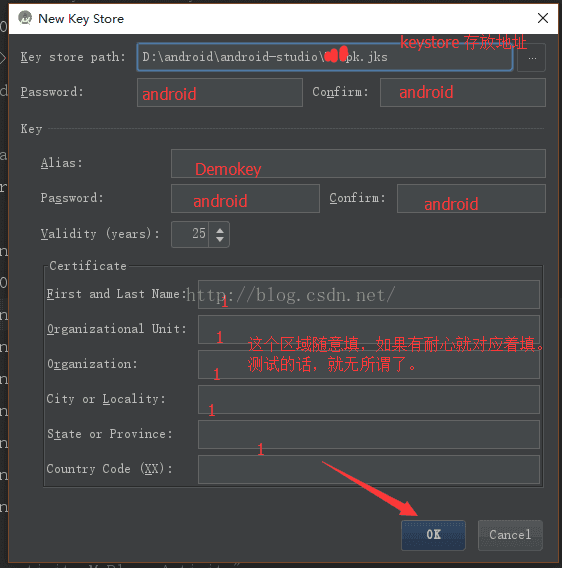Click the Android Studio icon in title bar
Image resolution: width=562 pixels, height=568 pixels.
tap(25, 18)
